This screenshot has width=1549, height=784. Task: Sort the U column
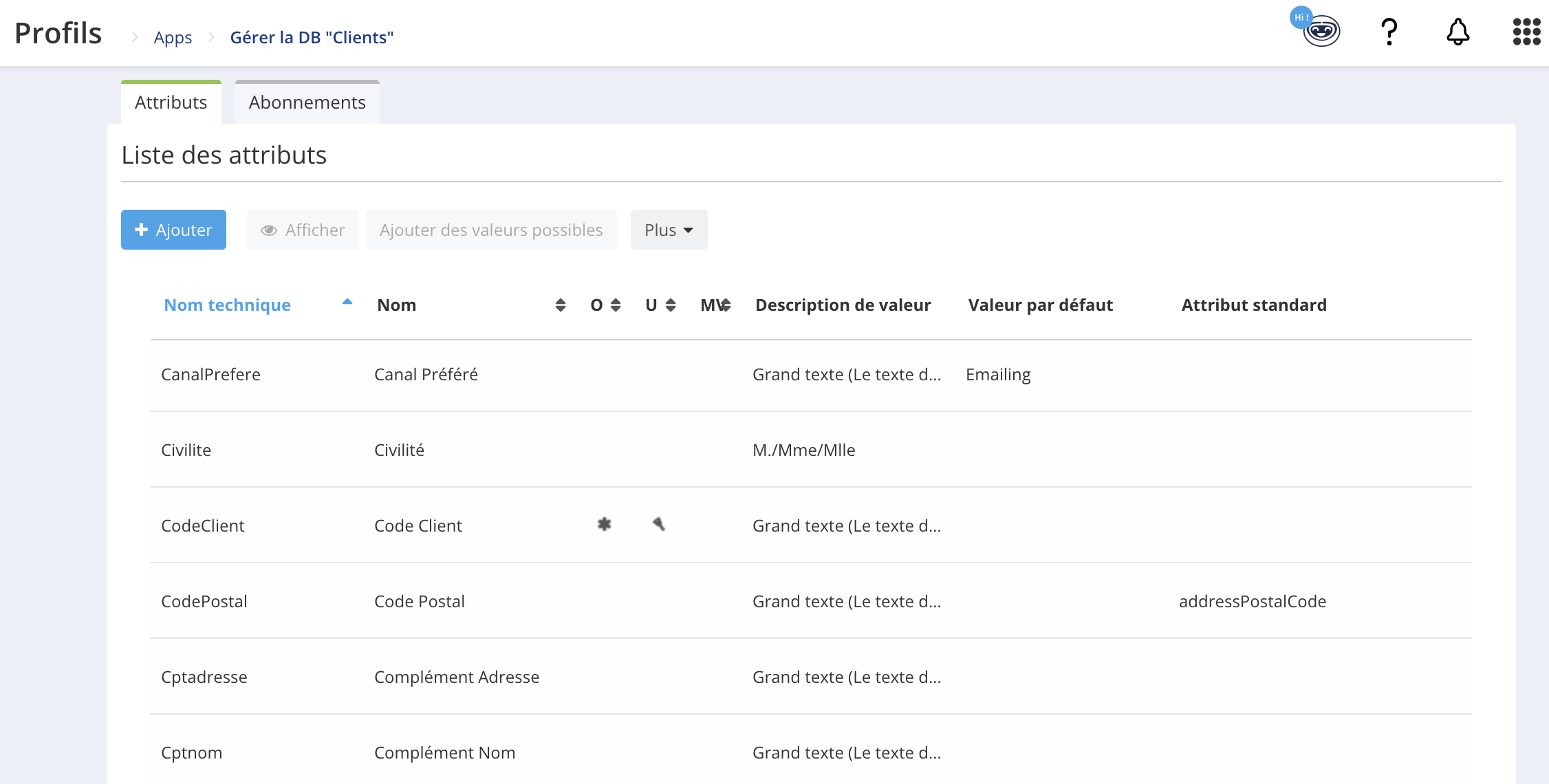671,305
